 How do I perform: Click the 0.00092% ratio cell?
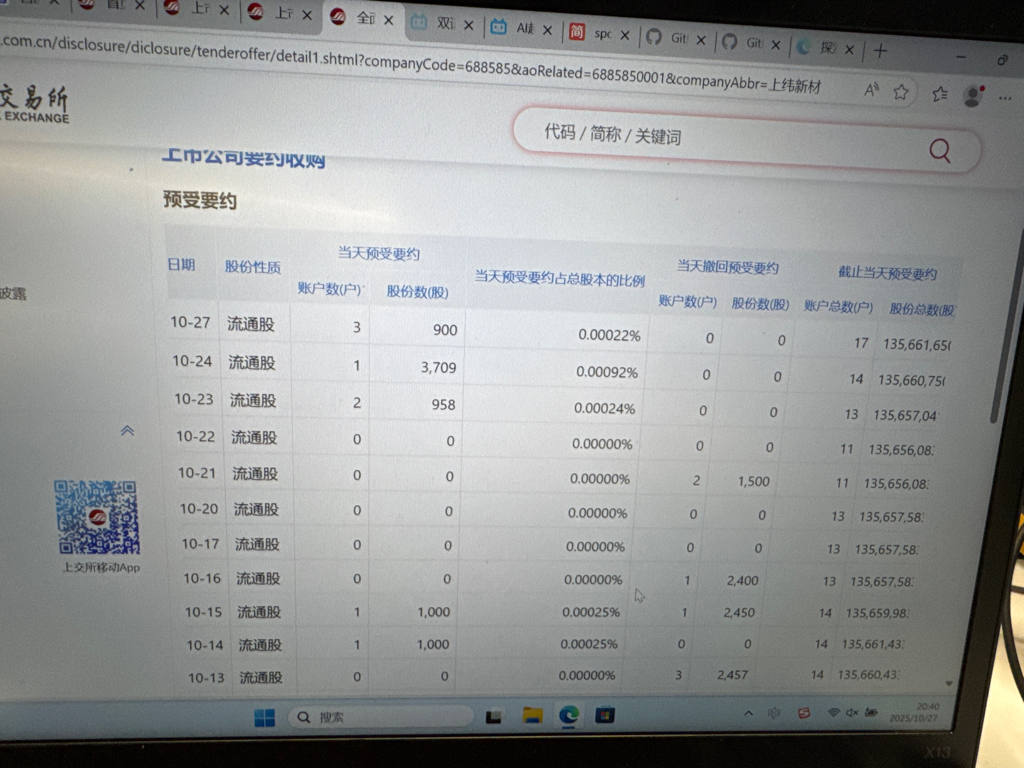point(607,372)
